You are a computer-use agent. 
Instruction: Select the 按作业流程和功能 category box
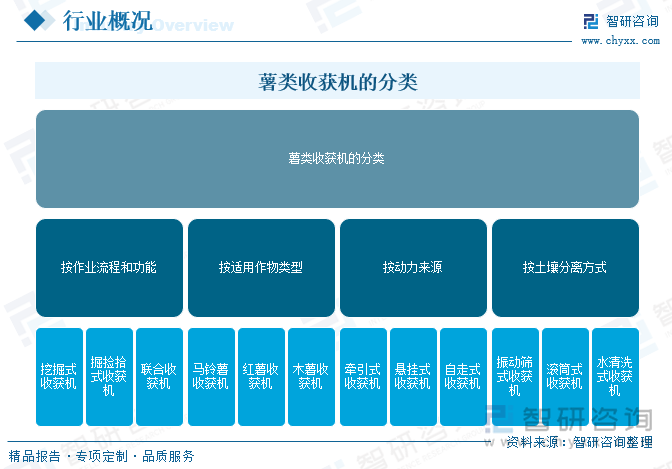click(109, 268)
